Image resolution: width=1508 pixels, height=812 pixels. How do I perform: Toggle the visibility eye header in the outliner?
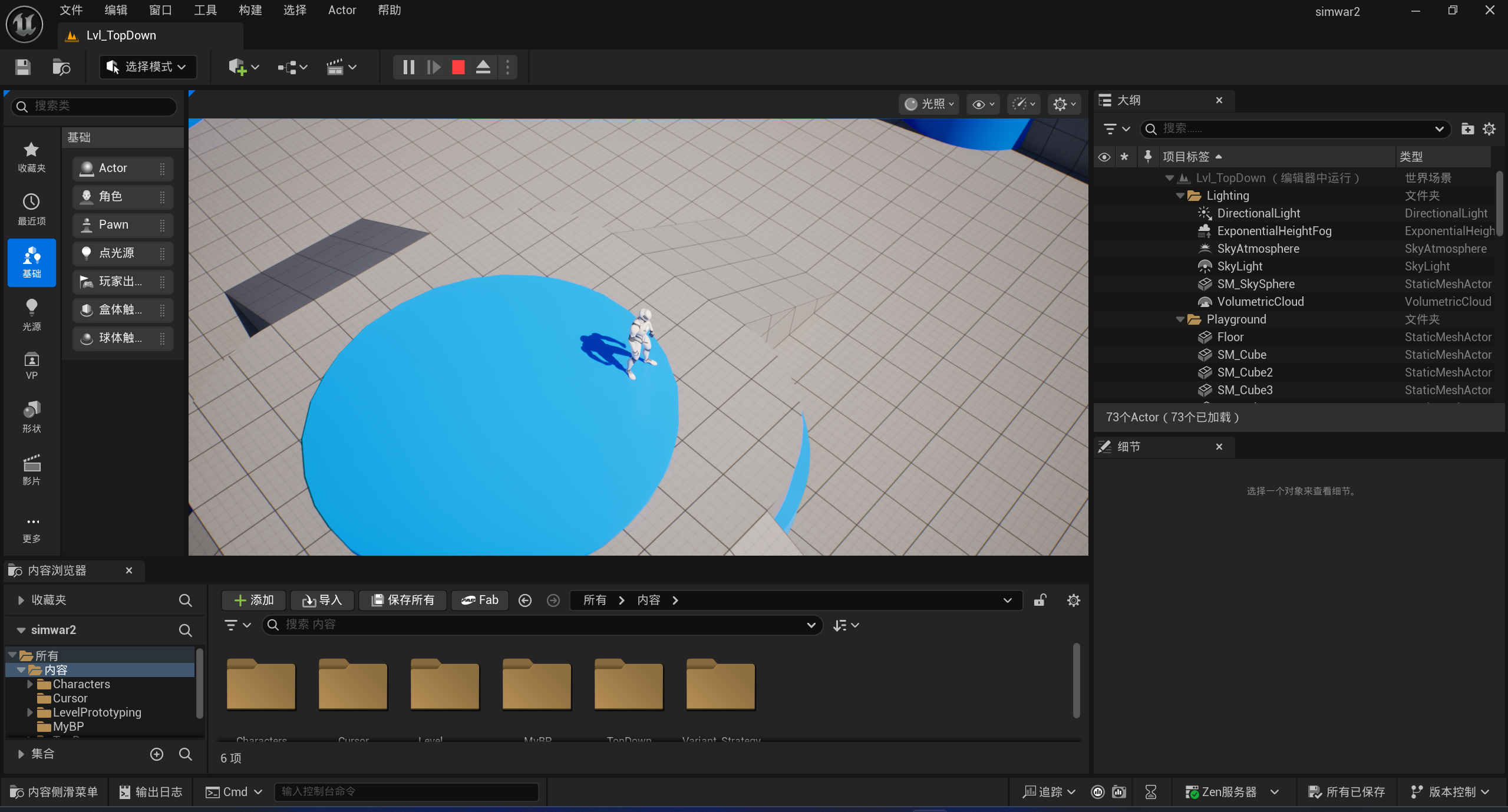click(1103, 156)
